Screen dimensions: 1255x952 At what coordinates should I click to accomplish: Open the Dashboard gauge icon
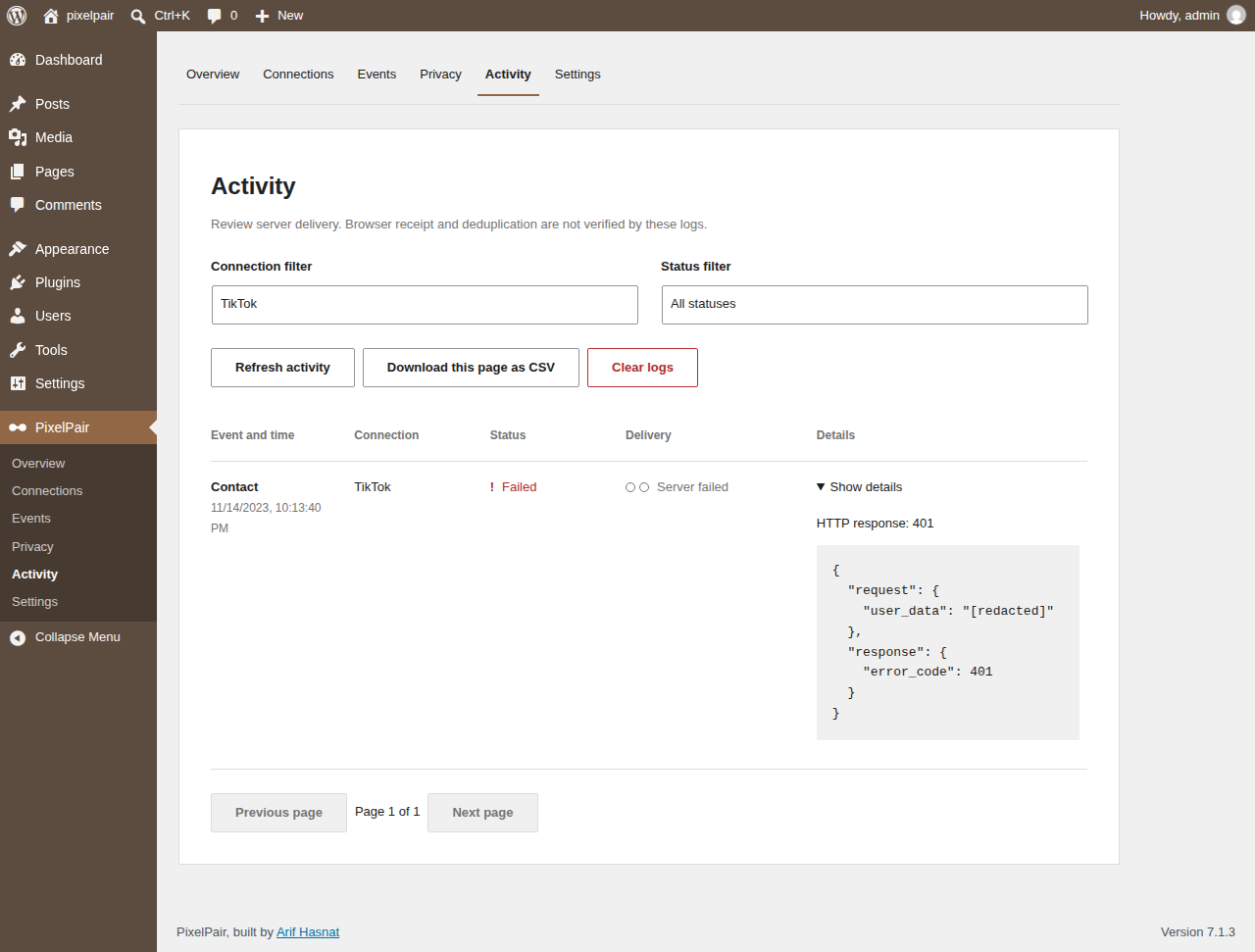pyautogui.click(x=18, y=60)
